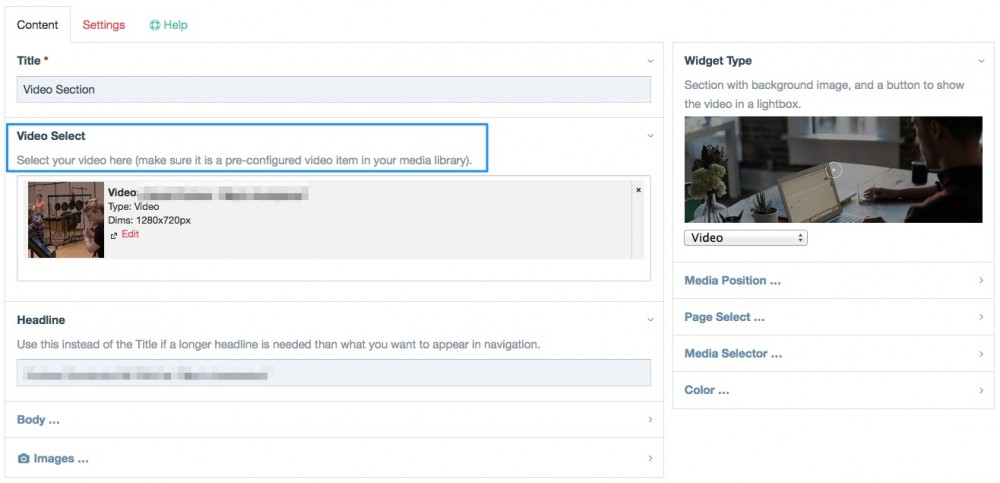Click the Edit link for the video
This screenshot has width=1000, height=483.
coord(130,234)
